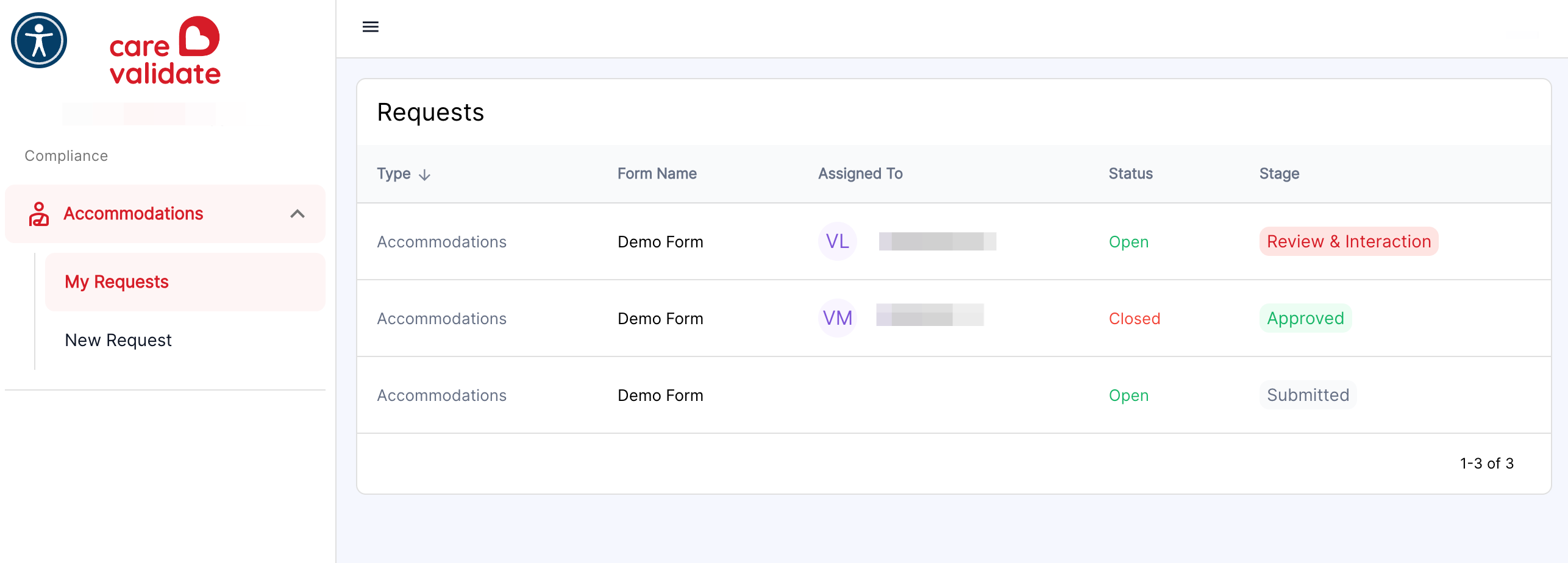The image size is (1568, 563).
Task: Click the Care Validate logo
Action: click(165, 51)
